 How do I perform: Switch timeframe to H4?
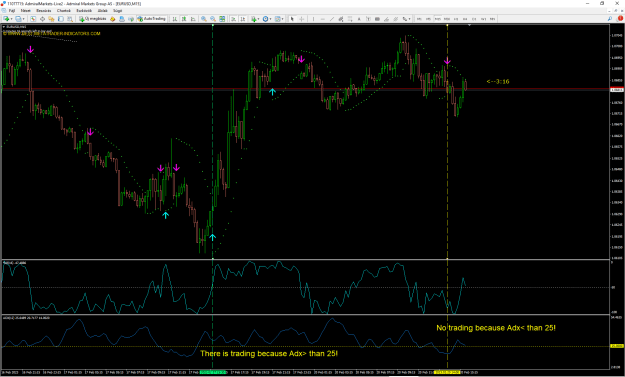pos(465,19)
